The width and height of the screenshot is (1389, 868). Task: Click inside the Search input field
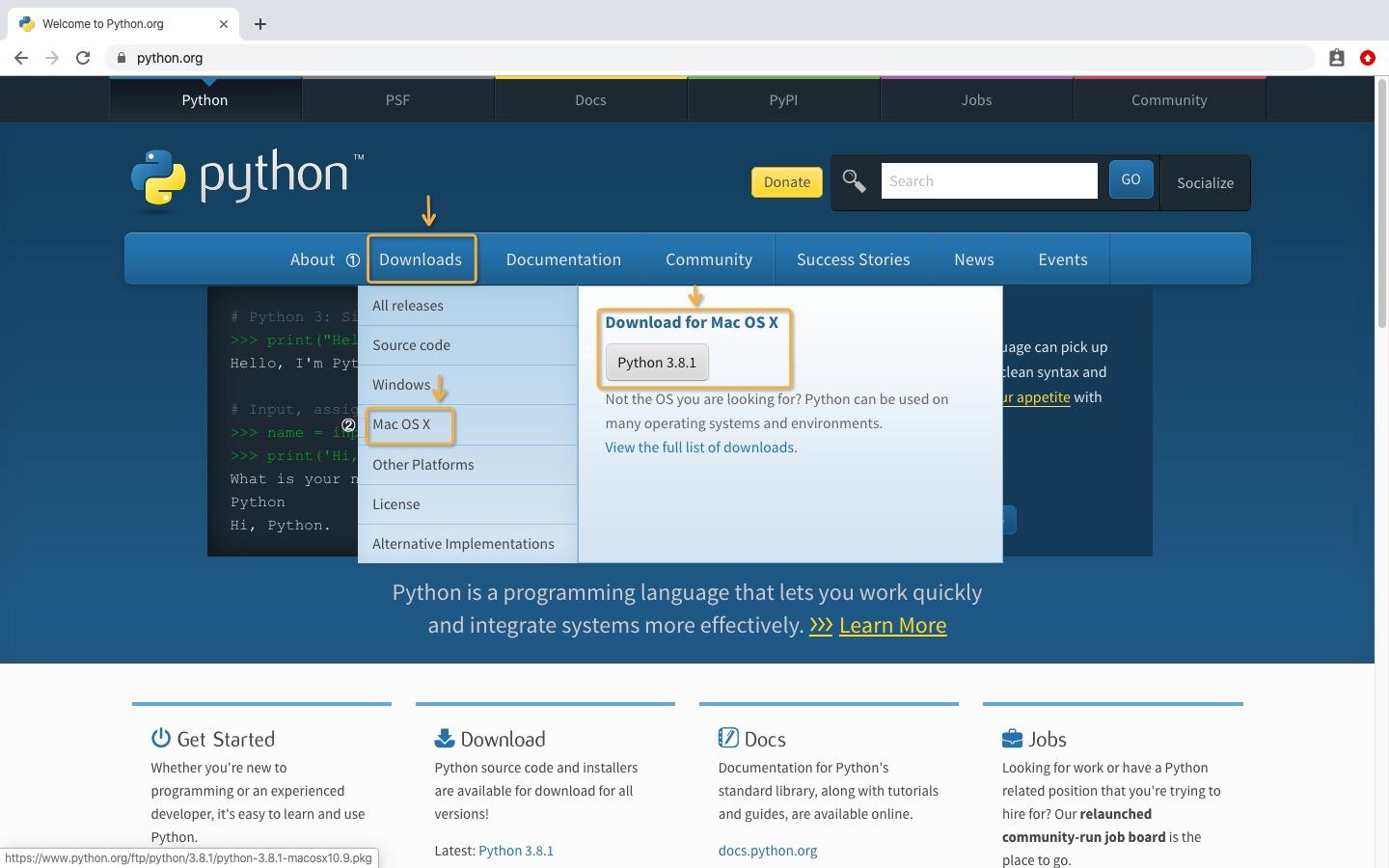pyautogui.click(x=988, y=180)
